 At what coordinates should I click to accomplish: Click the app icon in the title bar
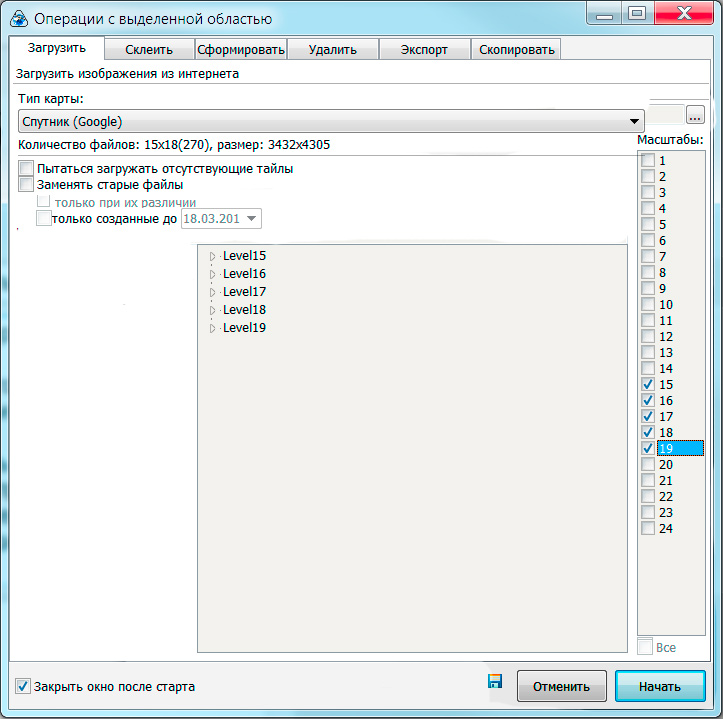tap(17, 17)
